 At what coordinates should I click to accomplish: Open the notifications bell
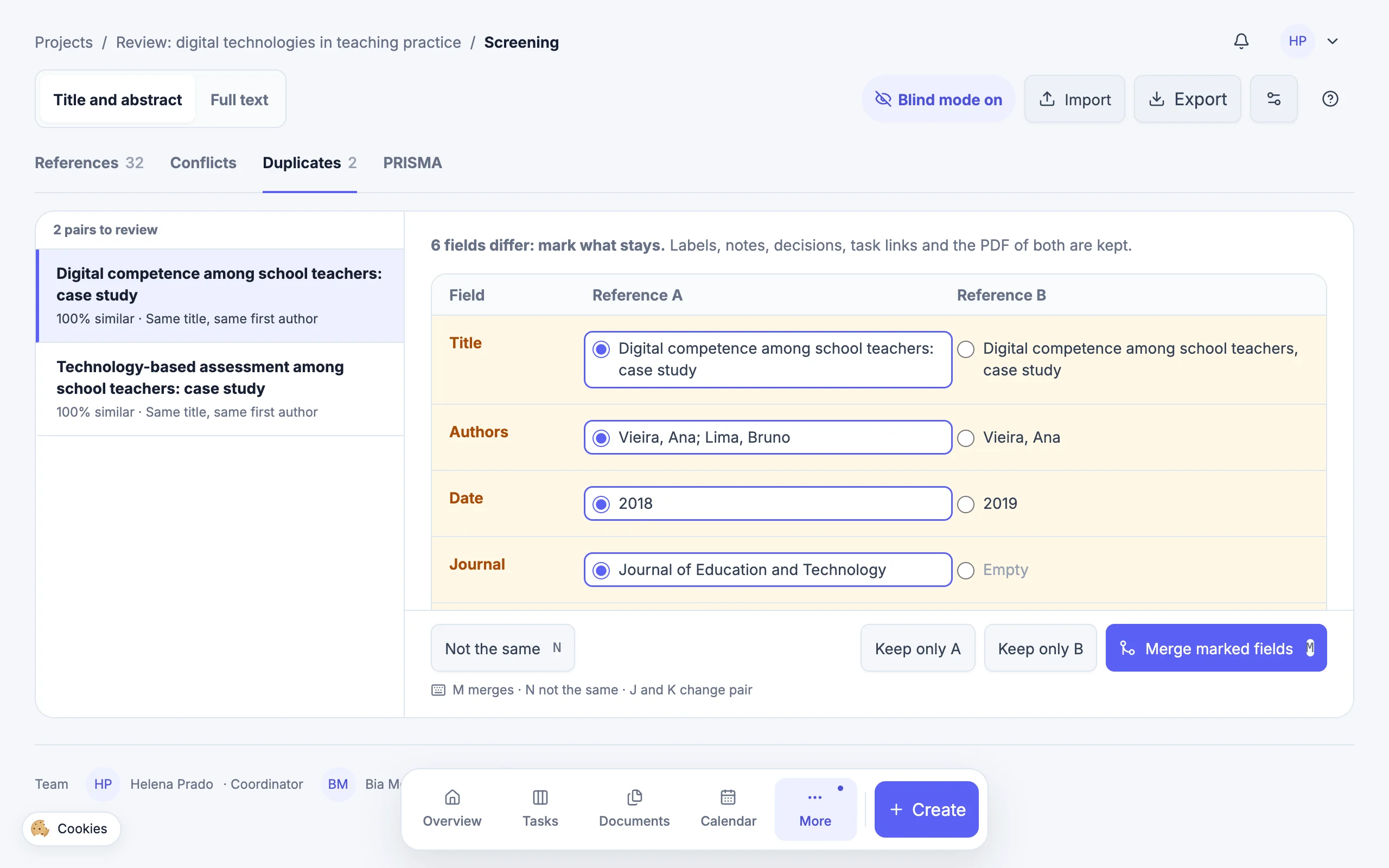tap(1241, 41)
